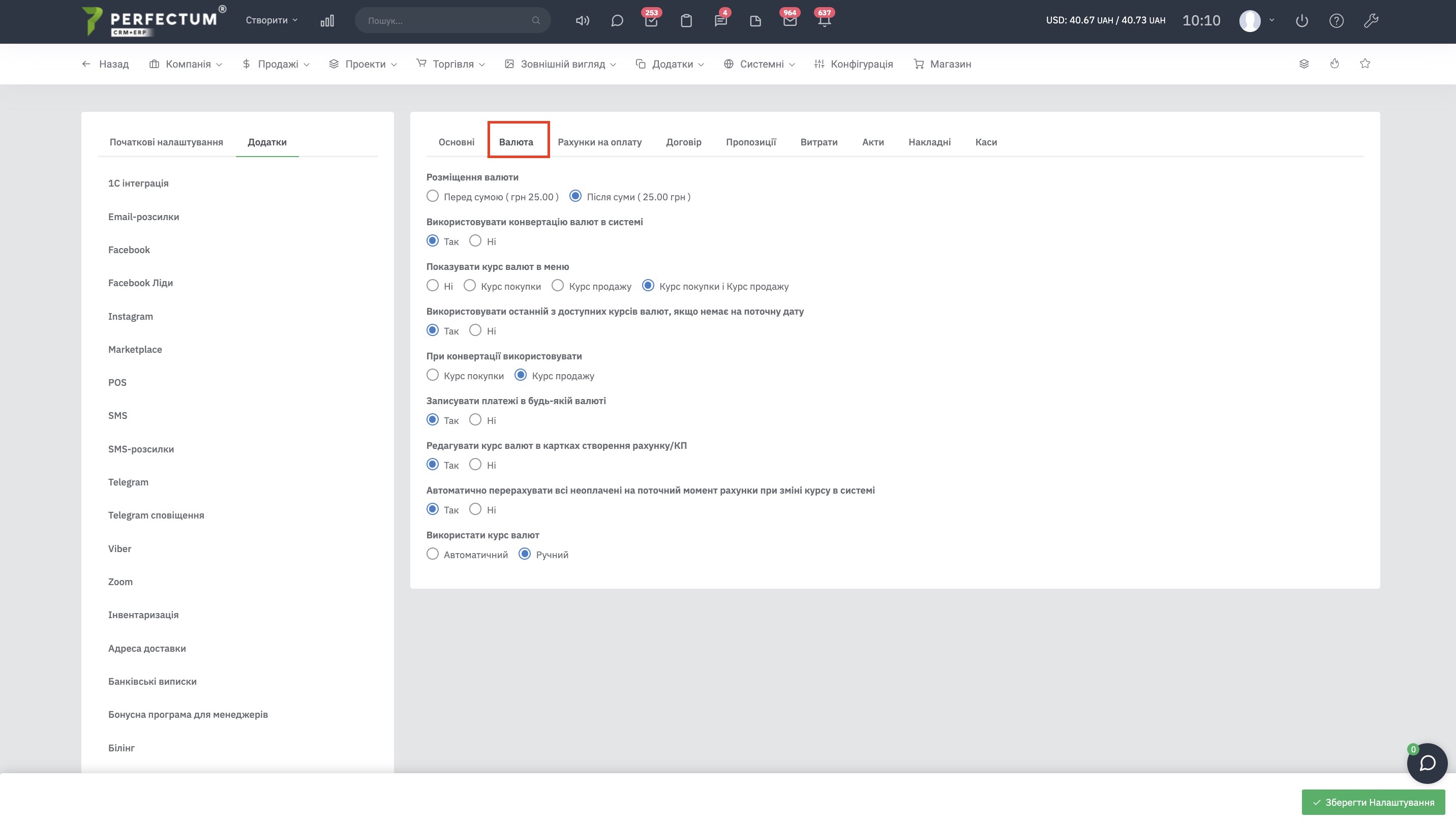Click the power logout icon

coord(1301,21)
